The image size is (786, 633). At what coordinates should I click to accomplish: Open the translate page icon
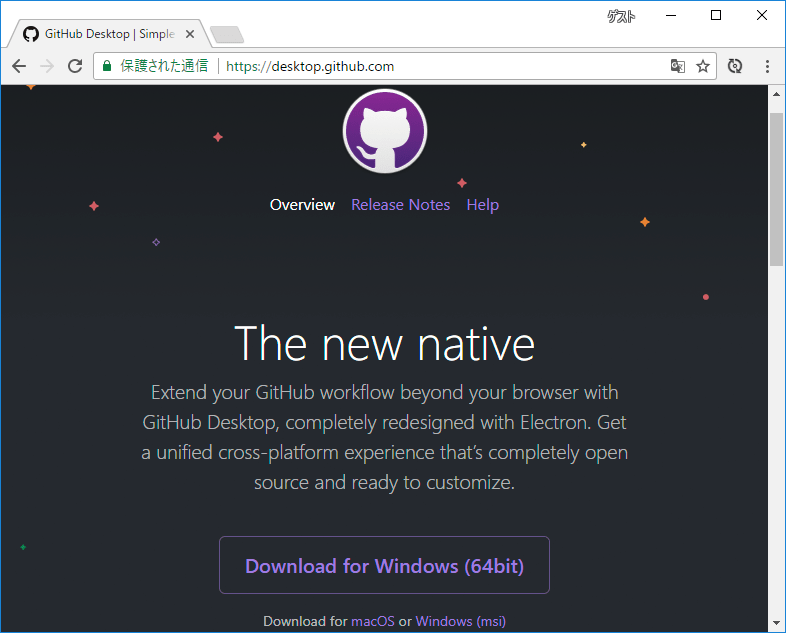tap(678, 66)
